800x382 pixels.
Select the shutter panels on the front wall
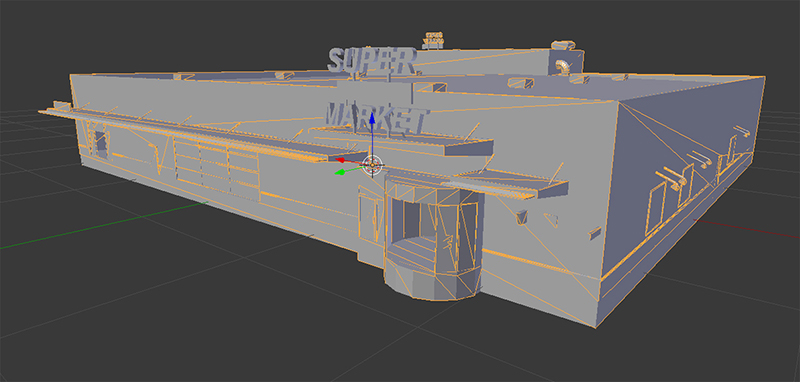(x=216, y=165)
